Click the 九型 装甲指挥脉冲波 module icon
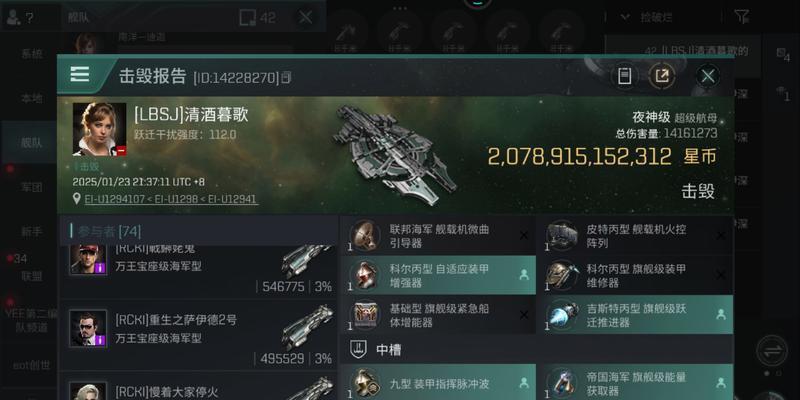The image size is (800, 400). tap(365, 383)
